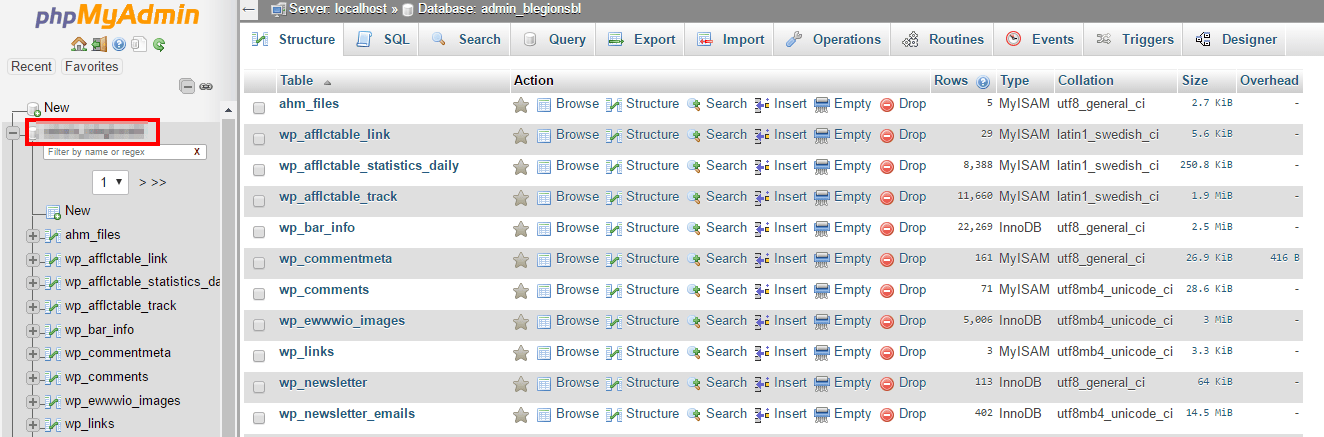Image resolution: width=1324 pixels, height=437 pixels.
Task: Open phpMyAdmin documentation help icon
Action: click(x=119, y=44)
